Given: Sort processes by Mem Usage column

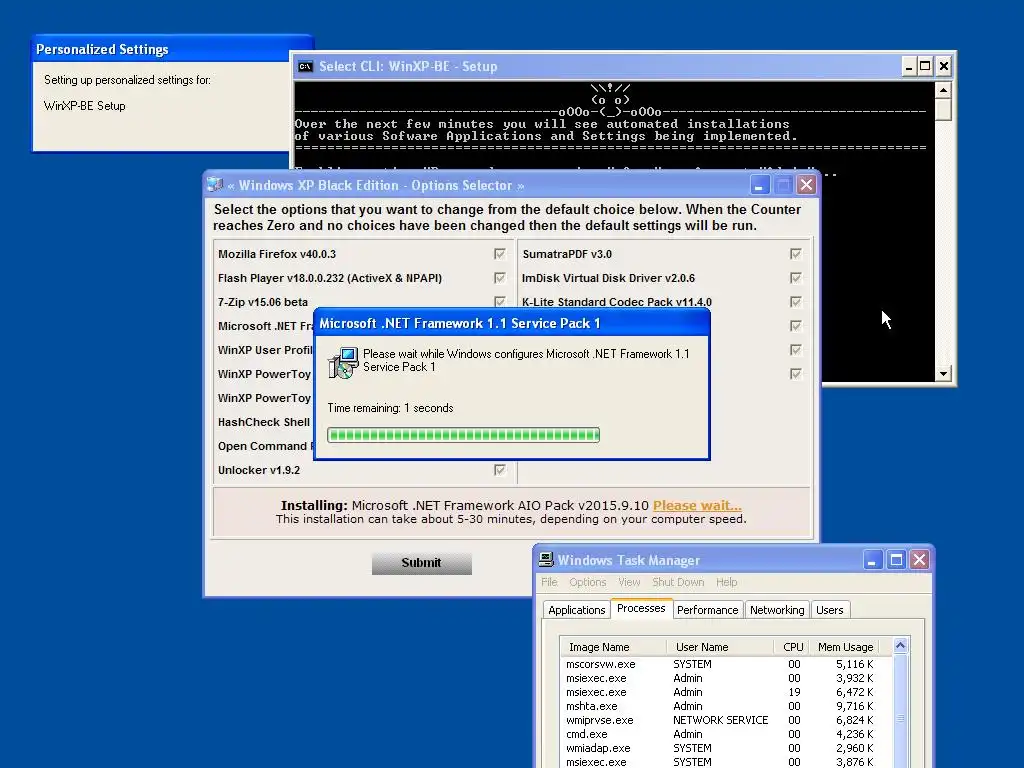Looking at the screenshot, I should point(845,647).
